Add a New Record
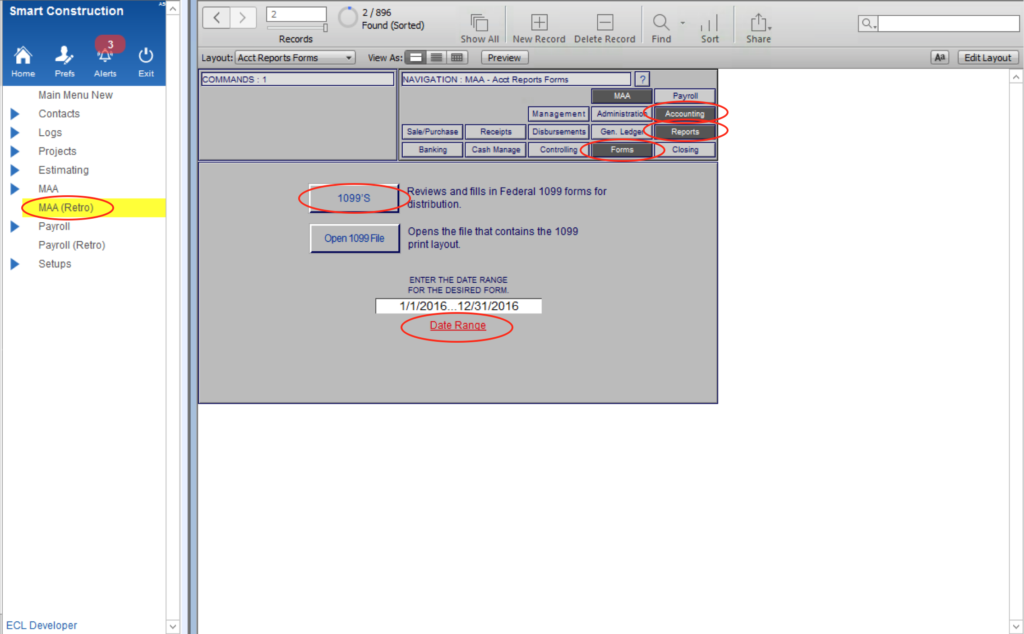This screenshot has width=1024, height=634. [538, 23]
